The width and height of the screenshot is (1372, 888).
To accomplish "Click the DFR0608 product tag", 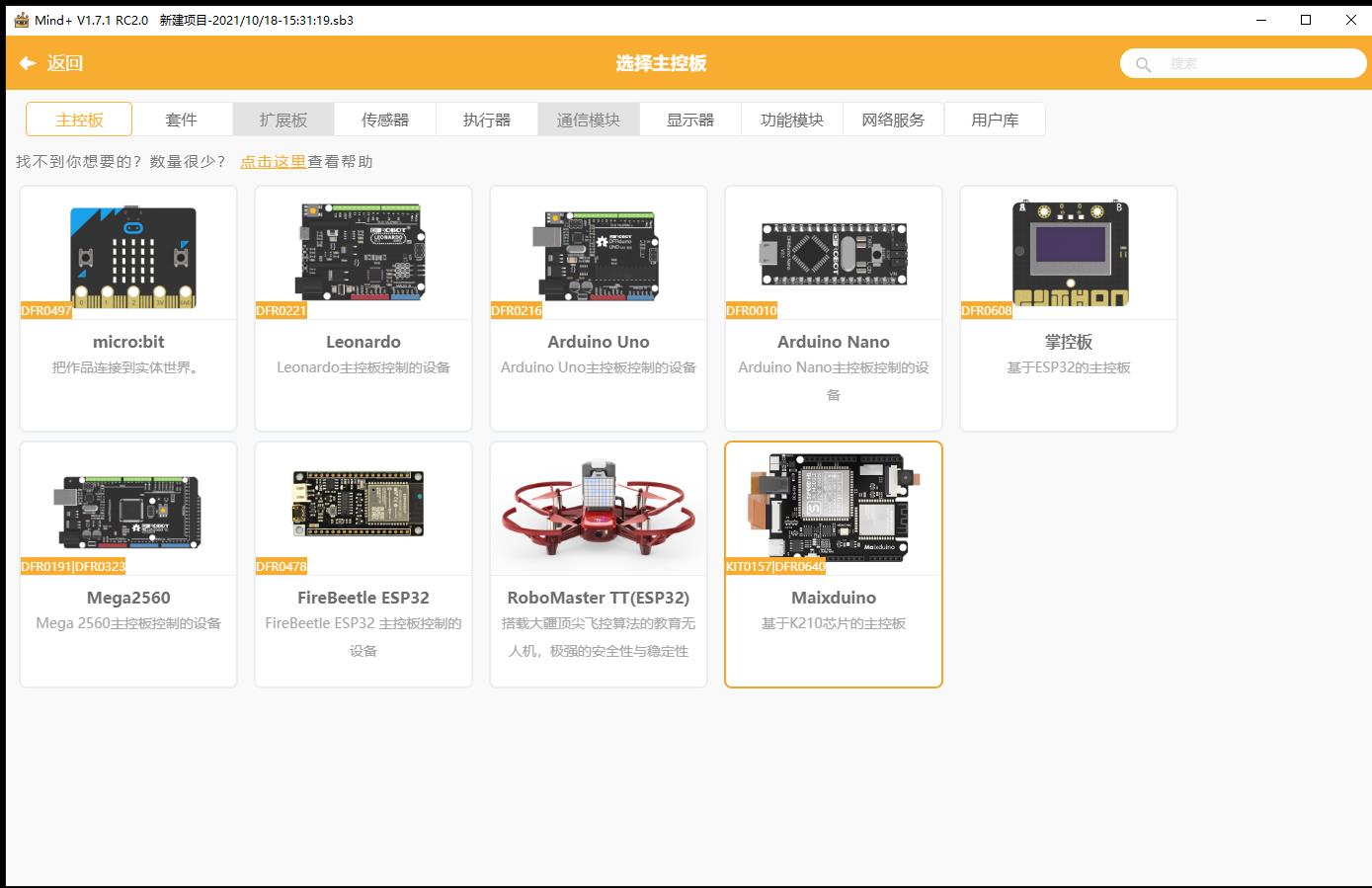I will pos(987,310).
